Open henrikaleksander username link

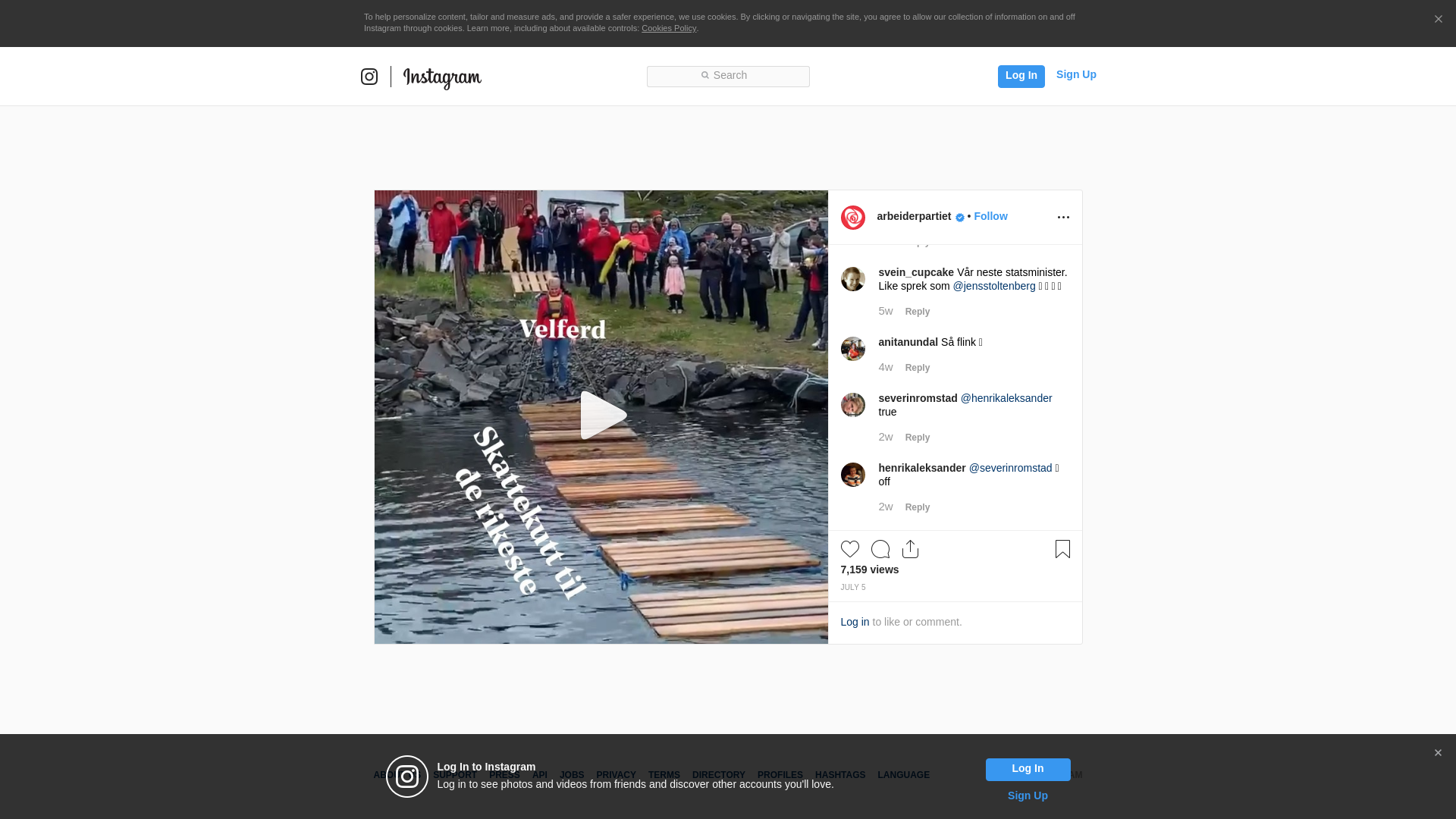point(922,468)
